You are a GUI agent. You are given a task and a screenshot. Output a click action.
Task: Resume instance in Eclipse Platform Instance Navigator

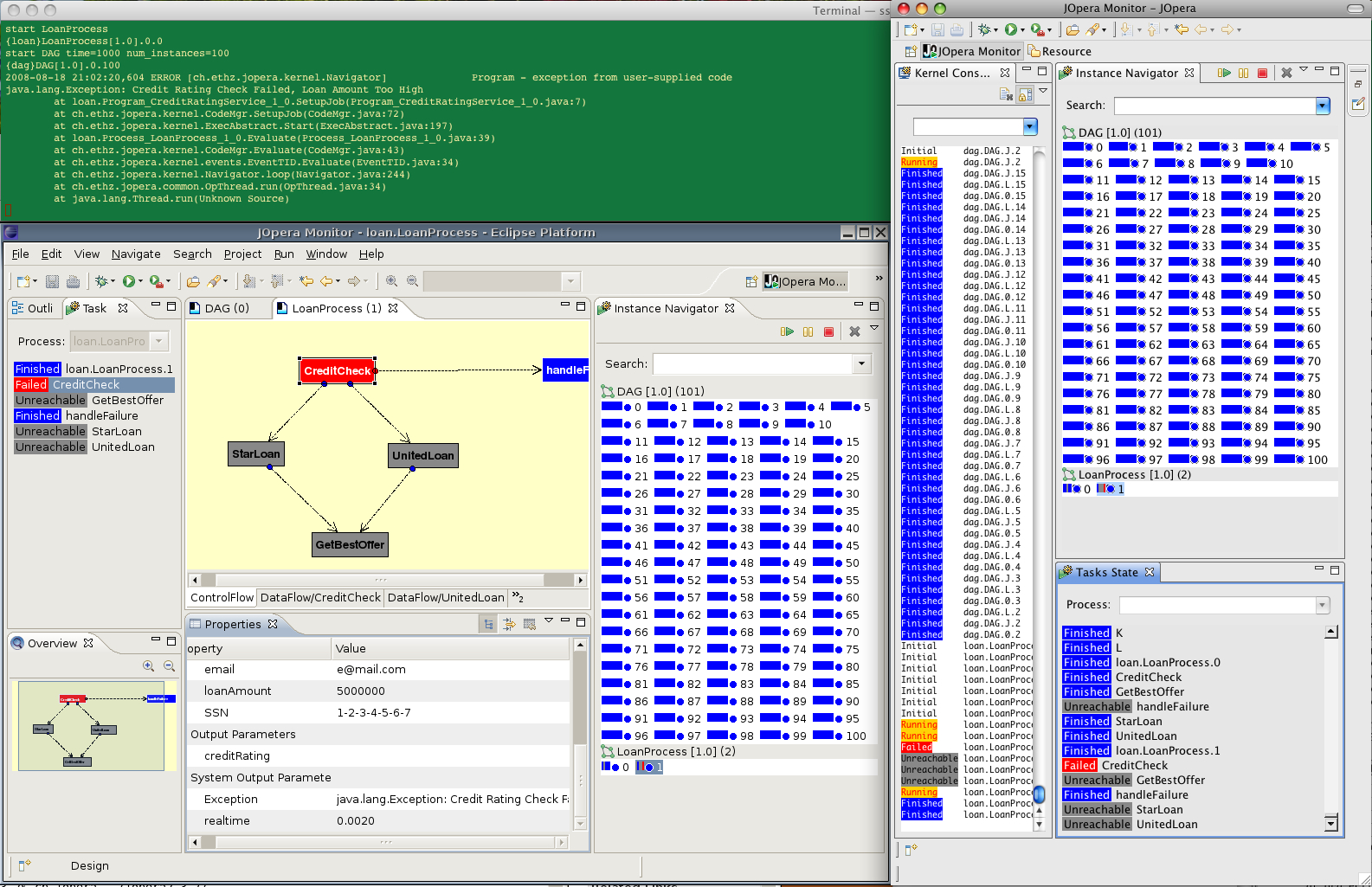(x=787, y=331)
